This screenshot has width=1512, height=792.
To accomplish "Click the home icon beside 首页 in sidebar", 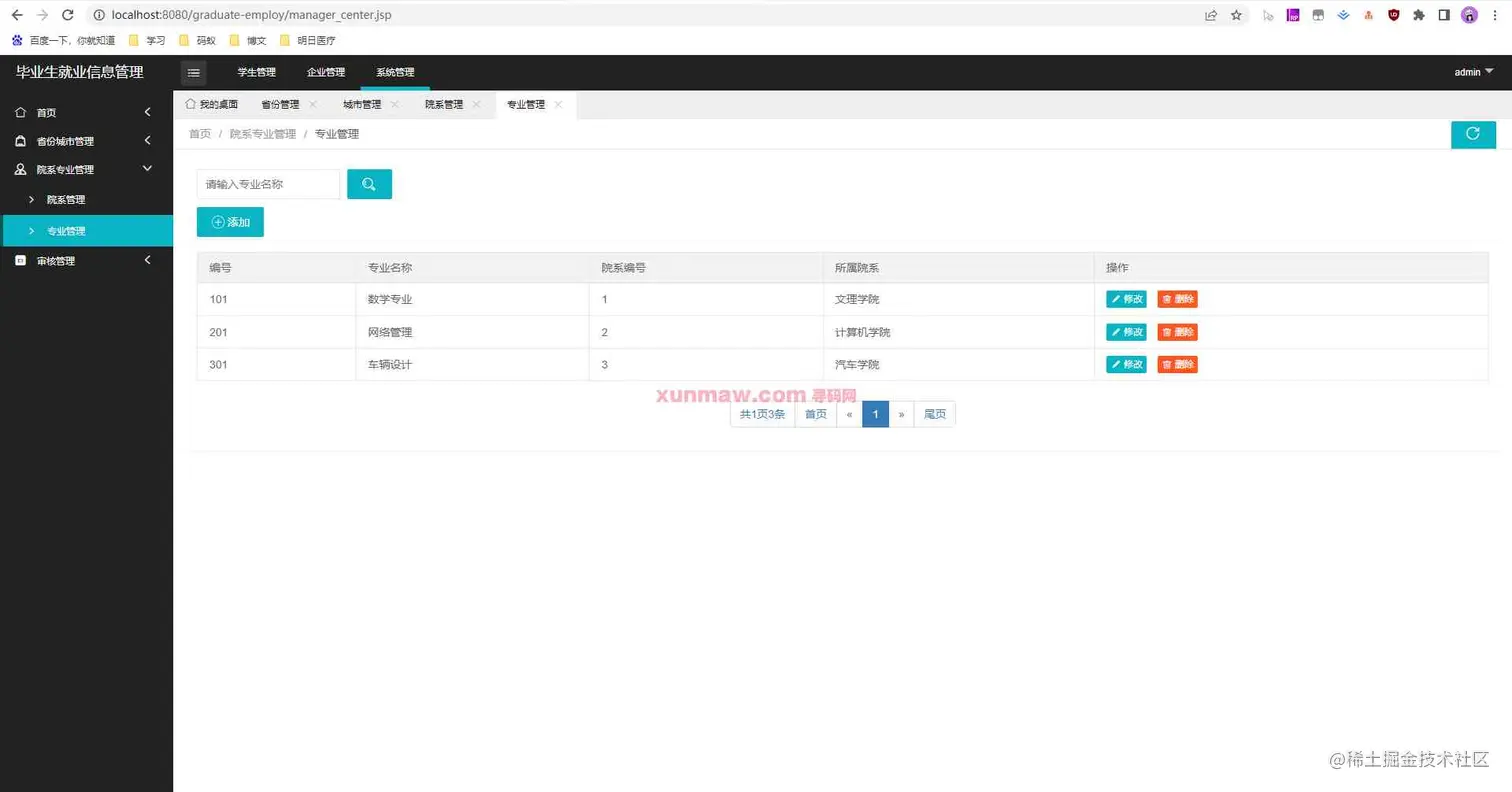I will (21, 112).
